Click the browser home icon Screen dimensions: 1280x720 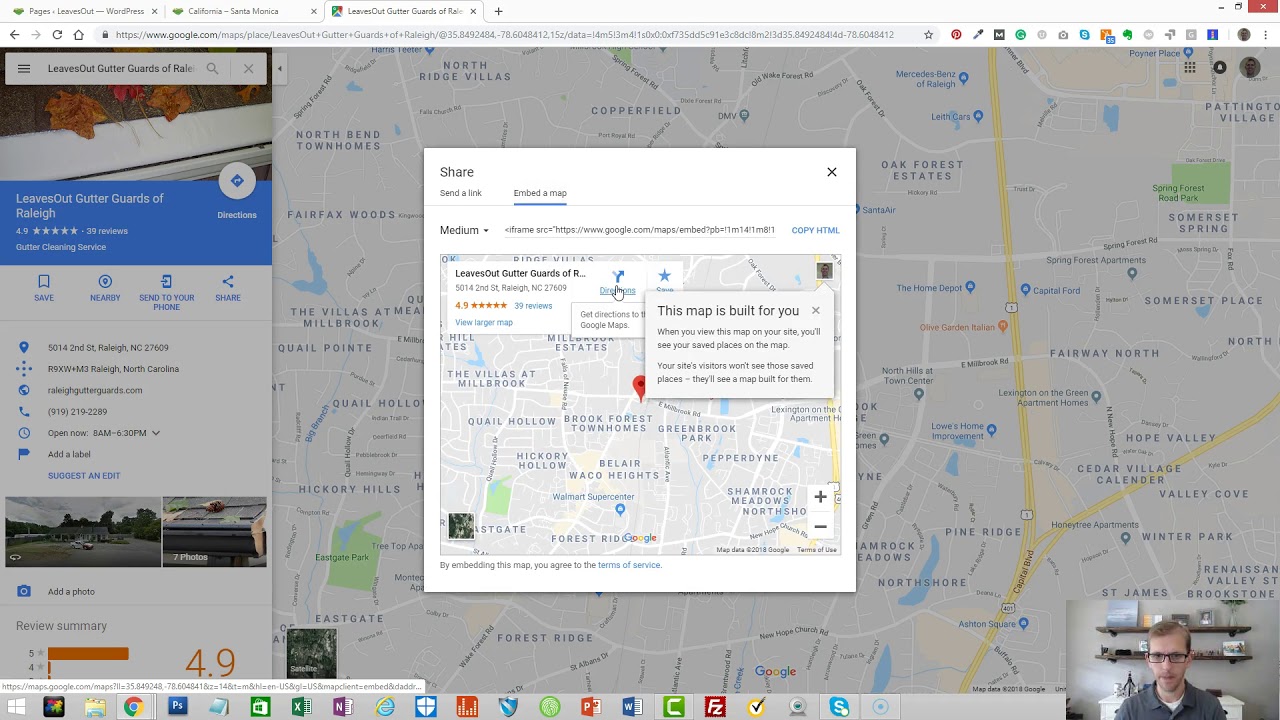click(x=78, y=35)
